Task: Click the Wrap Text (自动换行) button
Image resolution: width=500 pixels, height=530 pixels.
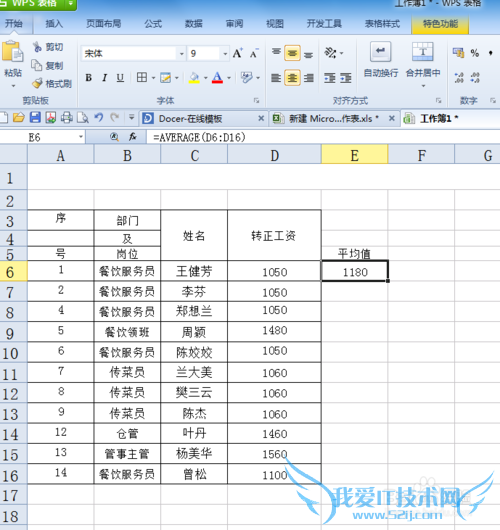Action: 381,59
